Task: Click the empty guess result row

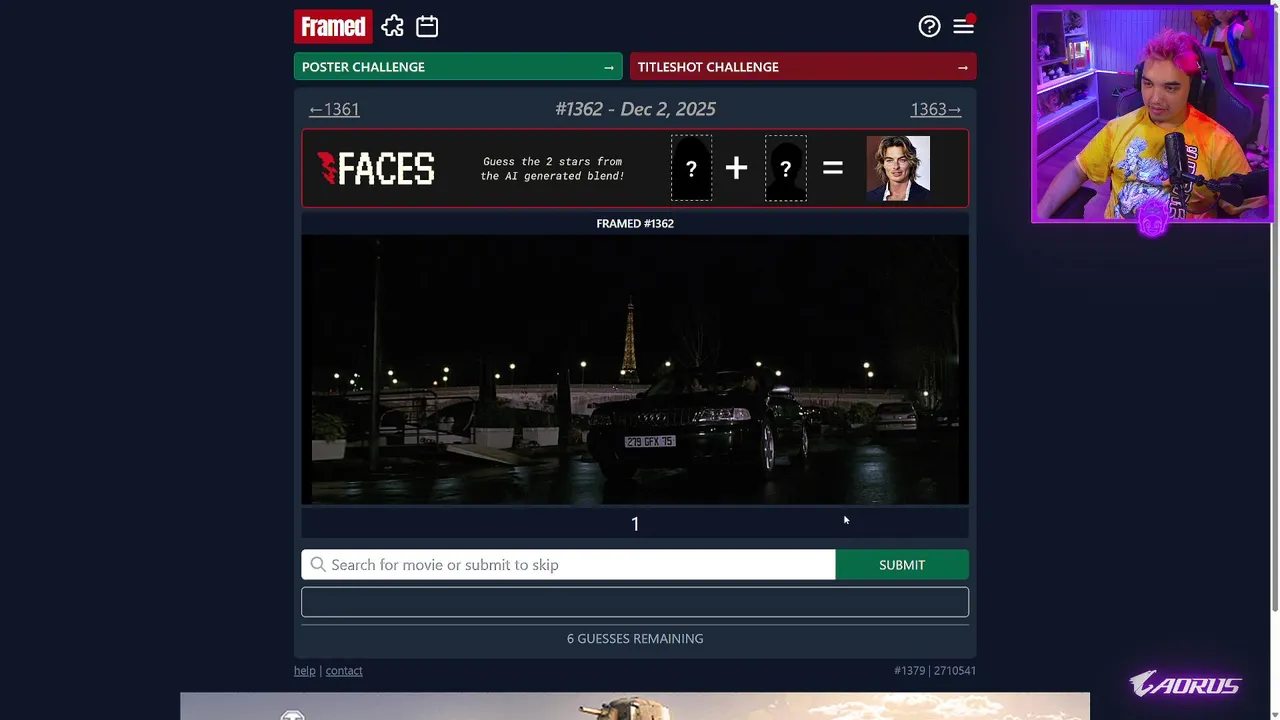Action: 635,602
